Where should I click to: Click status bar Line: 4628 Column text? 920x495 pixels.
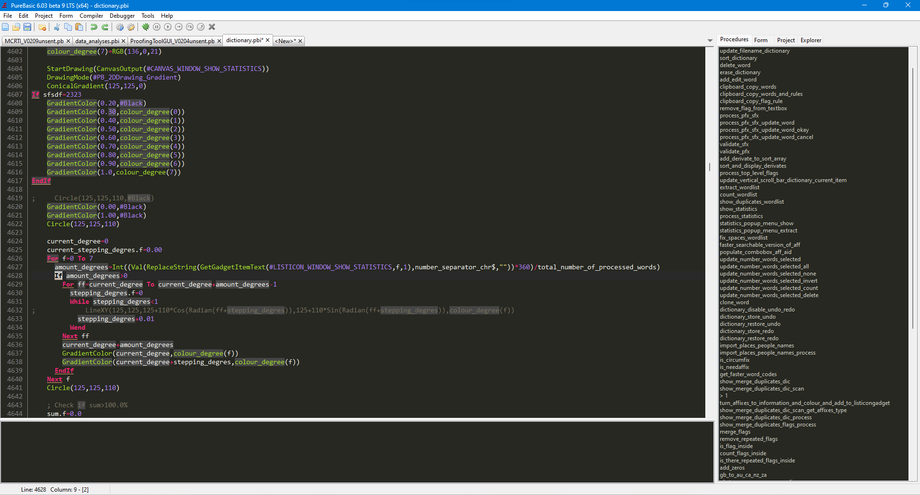coord(55,489)
